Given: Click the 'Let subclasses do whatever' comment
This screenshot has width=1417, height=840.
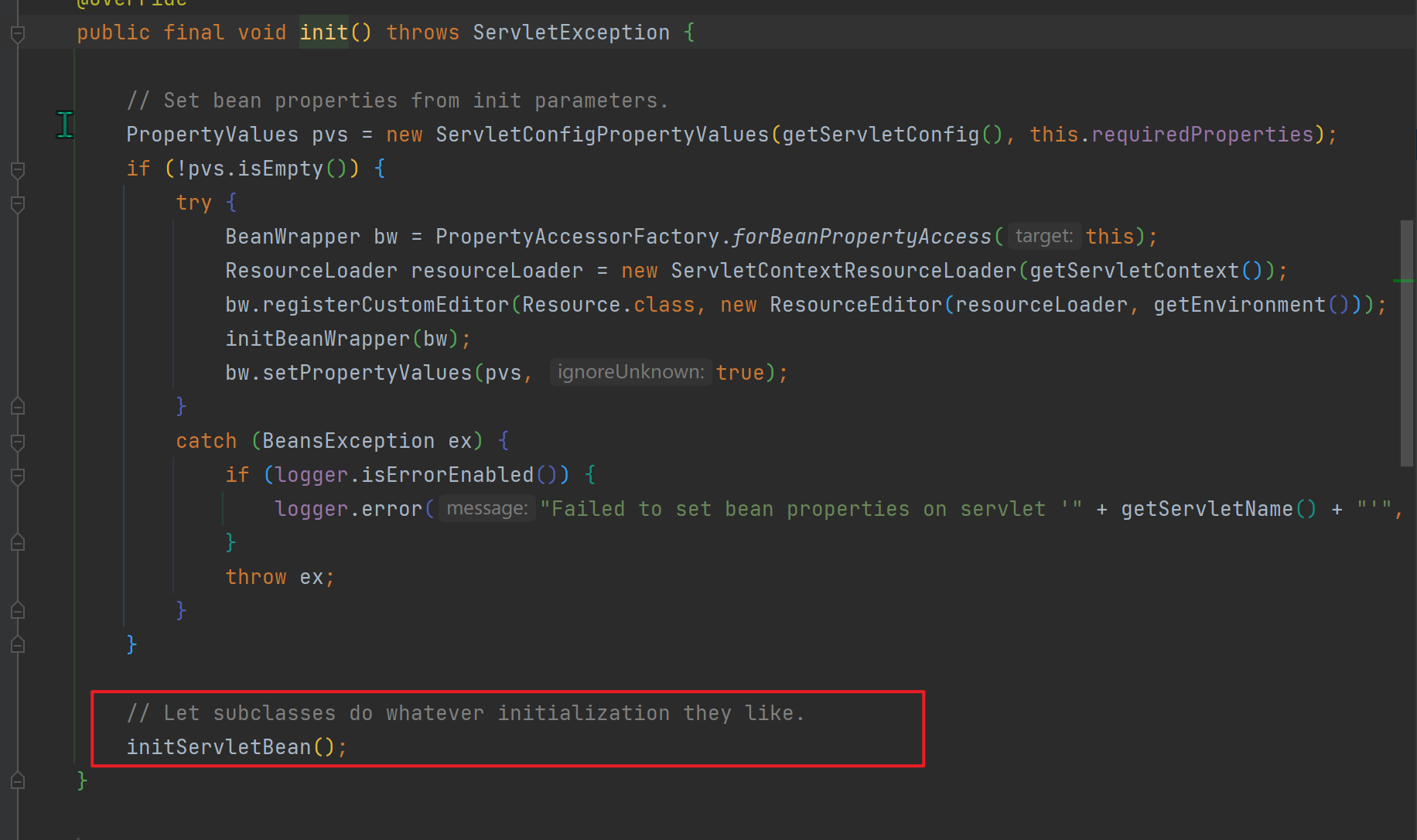Looking at the screenshot, I should (466, 713).
